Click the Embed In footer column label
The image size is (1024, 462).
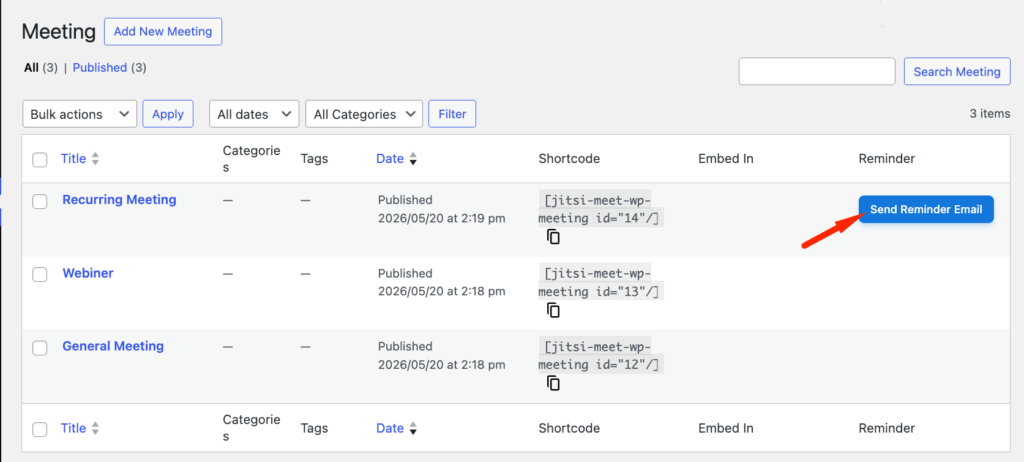(726, 429)
